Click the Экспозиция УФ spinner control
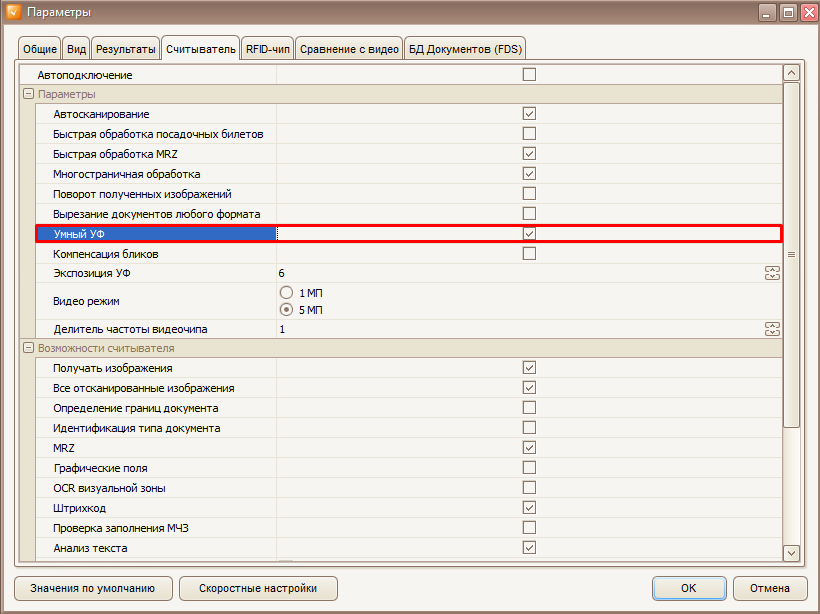 click(772, 273)
